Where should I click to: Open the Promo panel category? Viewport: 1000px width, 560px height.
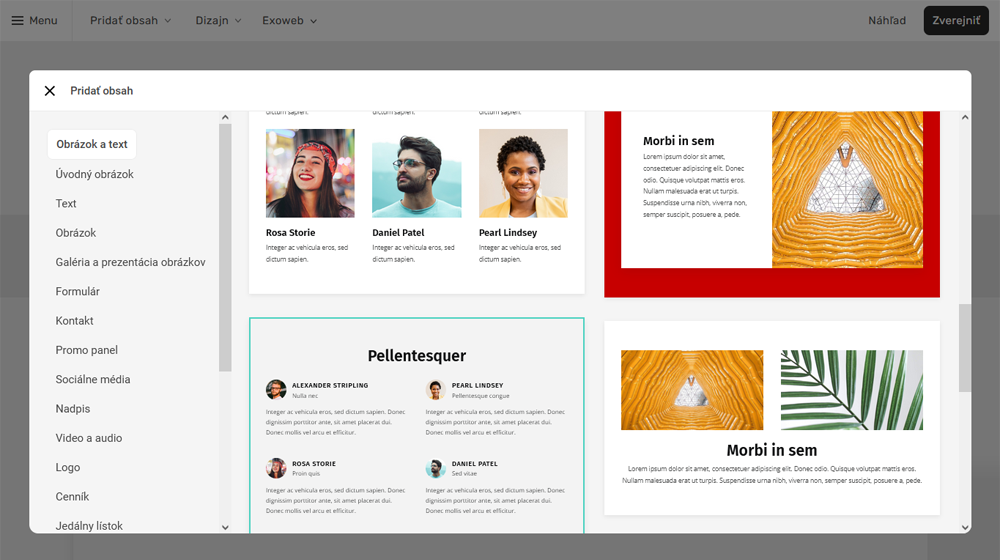[x=87, y=350]
